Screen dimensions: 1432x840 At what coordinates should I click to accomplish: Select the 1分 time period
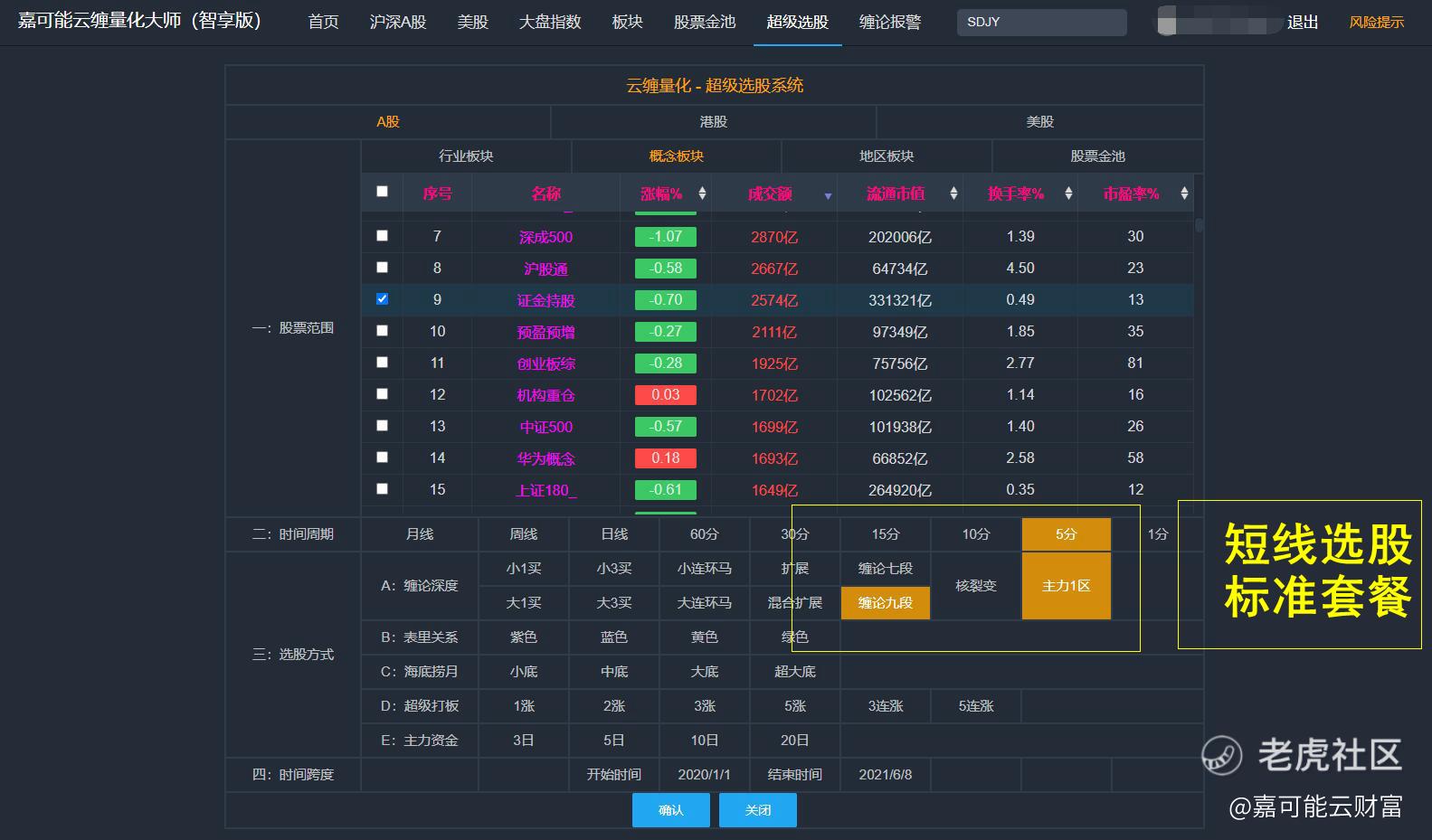[x=1158, y=534]
